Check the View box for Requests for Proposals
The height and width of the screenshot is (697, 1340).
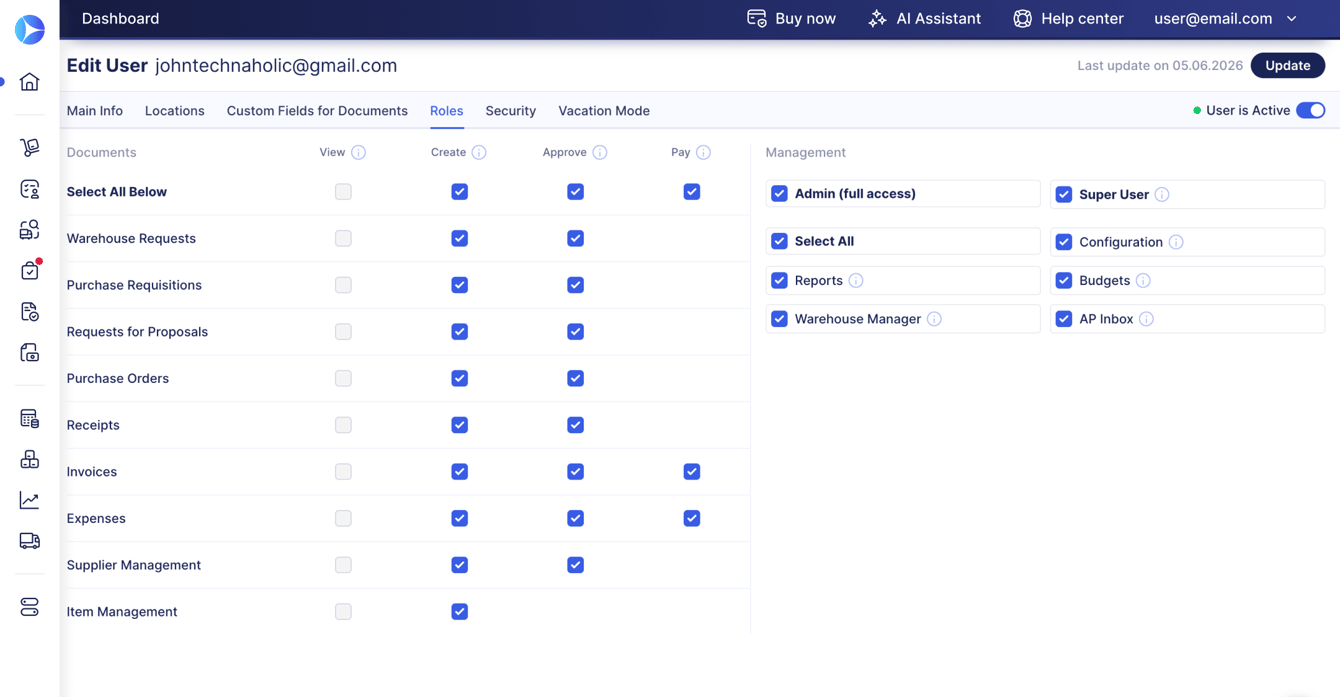pos(343,331)
